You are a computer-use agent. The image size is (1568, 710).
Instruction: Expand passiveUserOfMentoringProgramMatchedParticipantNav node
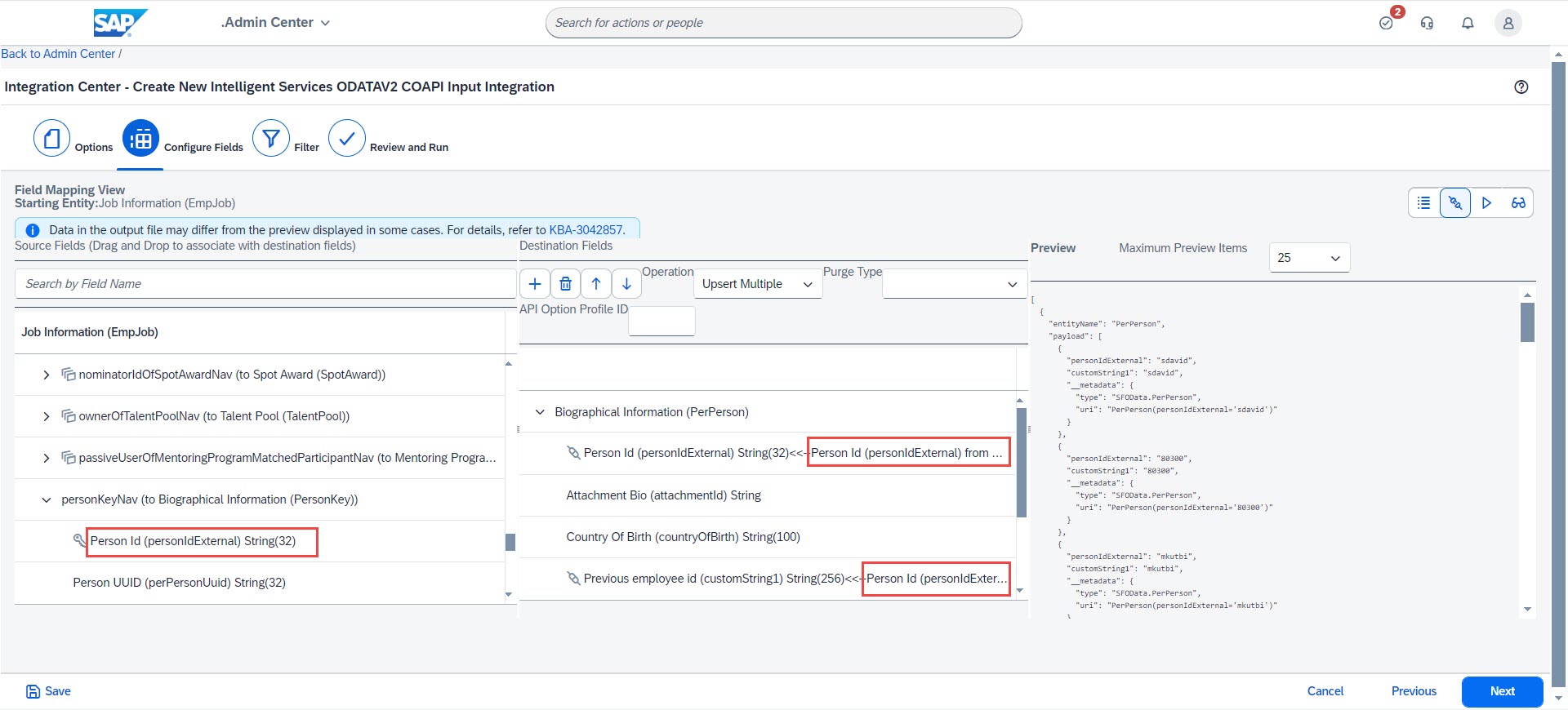47,458
